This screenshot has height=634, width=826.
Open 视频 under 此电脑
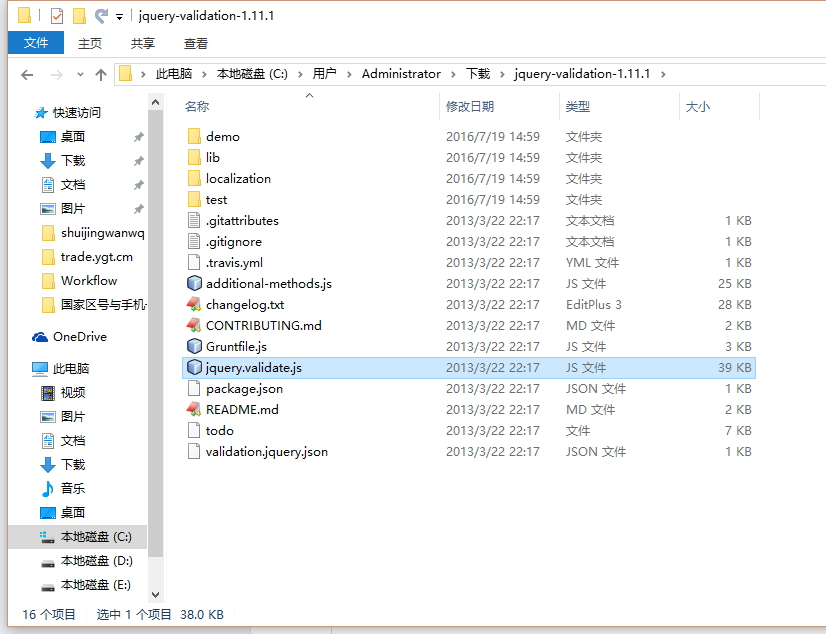[x=72, y=392]
